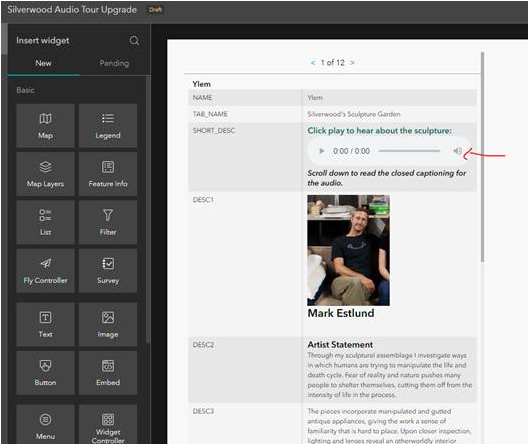Insert the Legend widget

pos(108,126)
